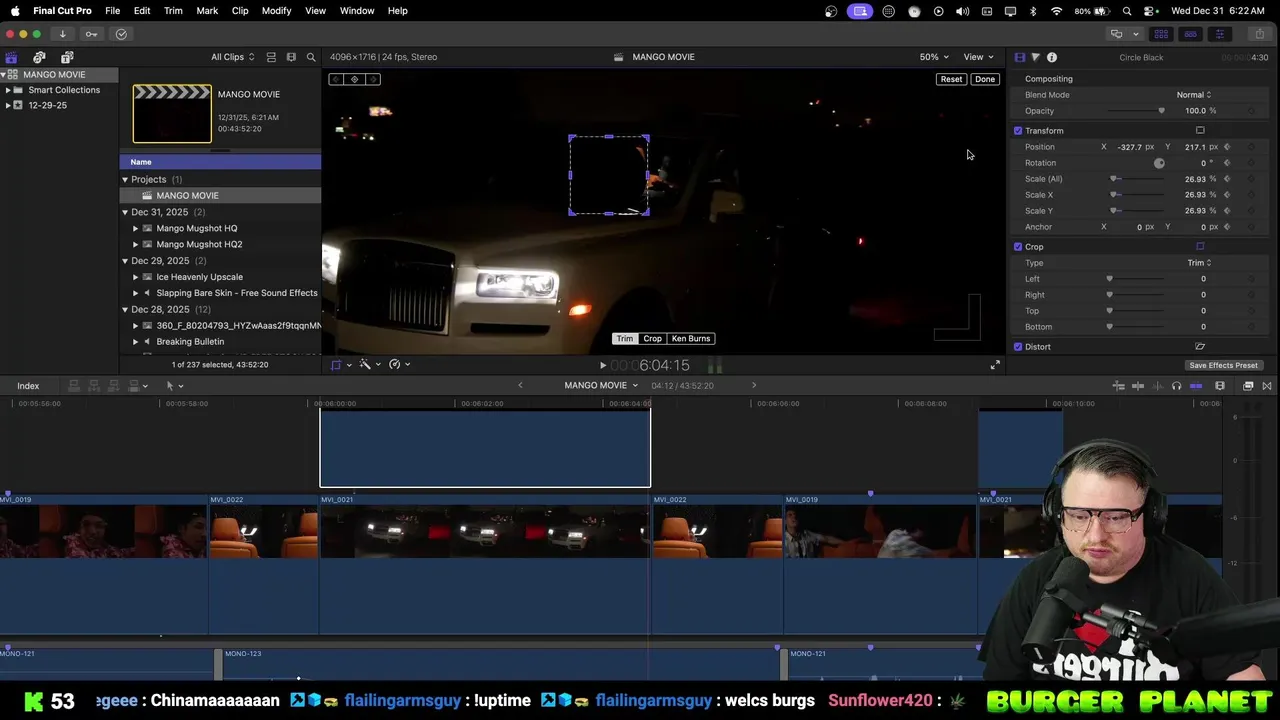Add keyframe using the diamond button in viewer
This screenshot has width=1280, height=720.
354,79
